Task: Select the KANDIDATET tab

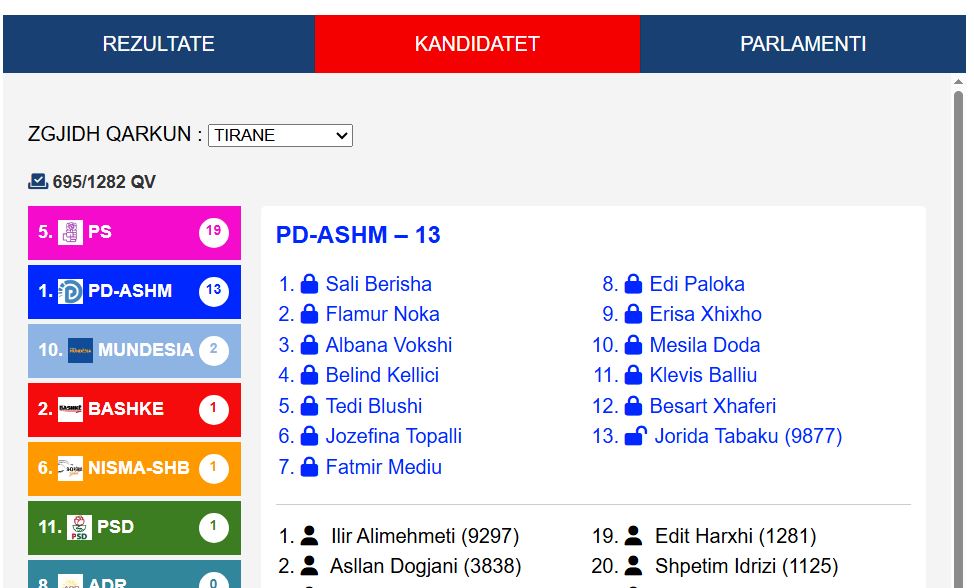Action: pyautogui.click(x=477, y=44)
